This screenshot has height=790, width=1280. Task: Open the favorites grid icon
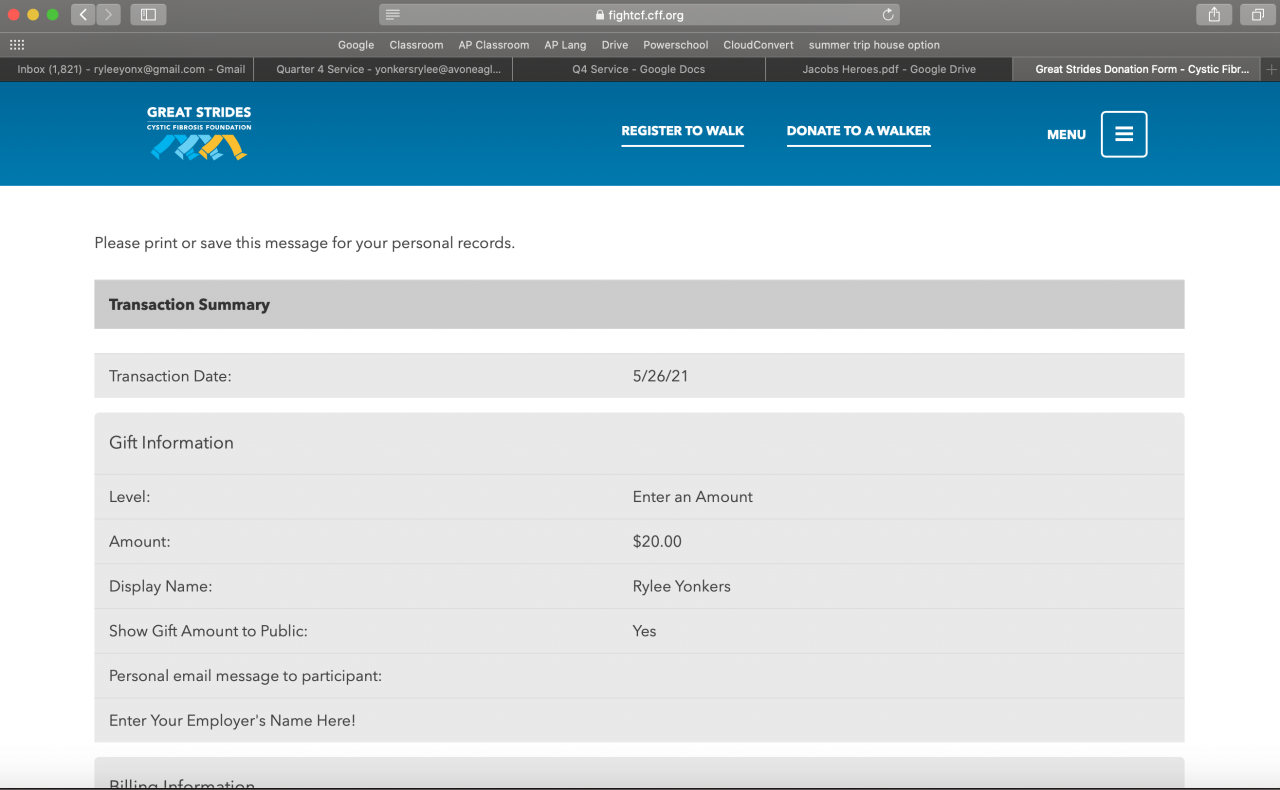(x=17, y=45)
